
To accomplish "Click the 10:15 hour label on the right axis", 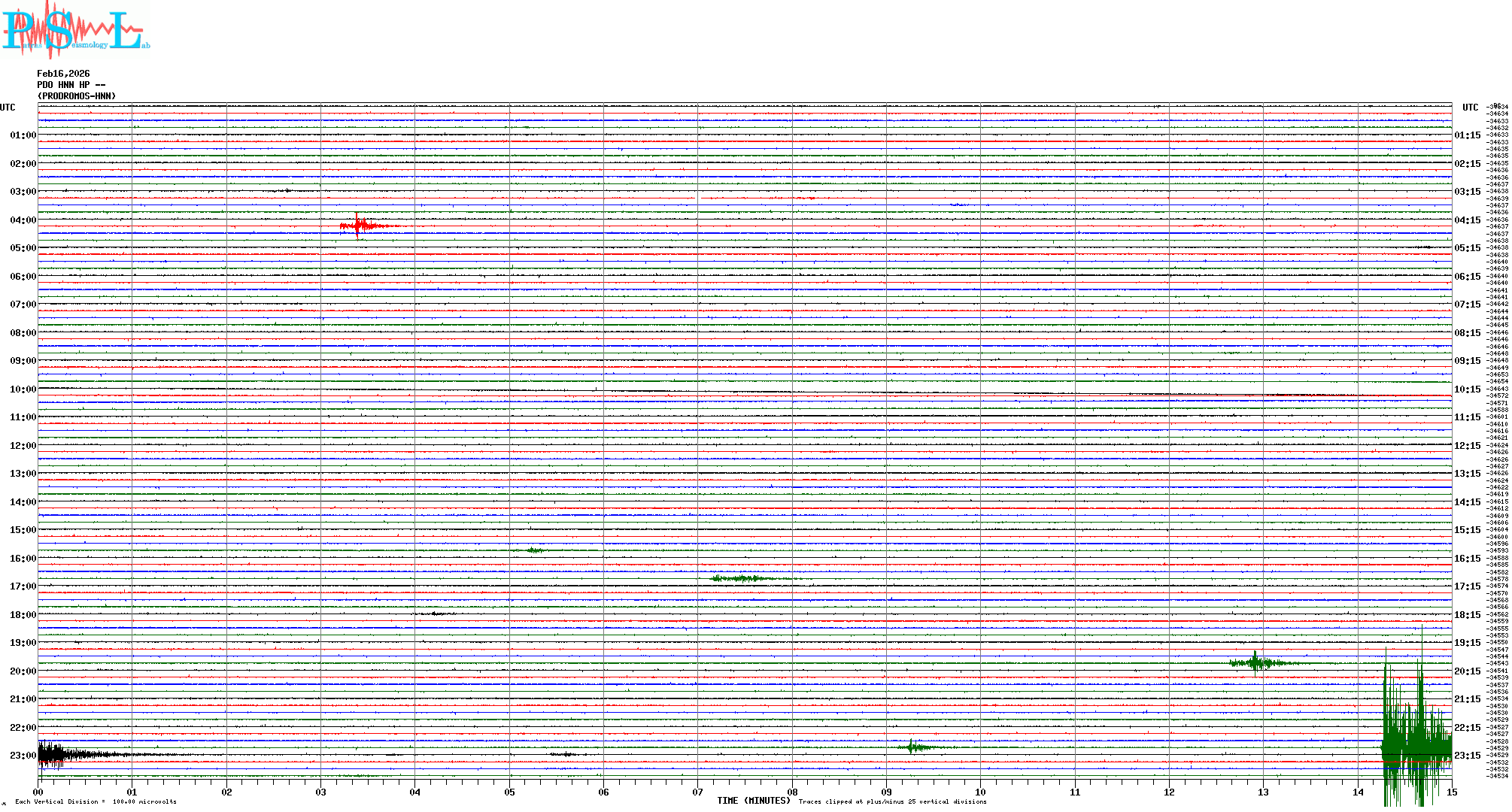I will click(x=1467, y=389).
